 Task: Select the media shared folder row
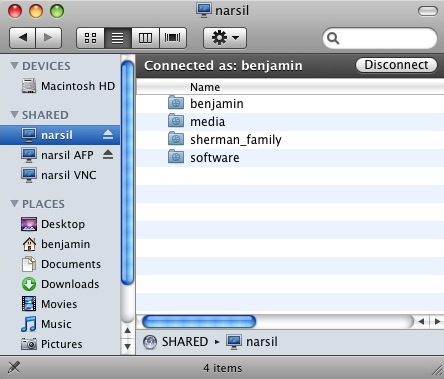[x=290, y=122]
